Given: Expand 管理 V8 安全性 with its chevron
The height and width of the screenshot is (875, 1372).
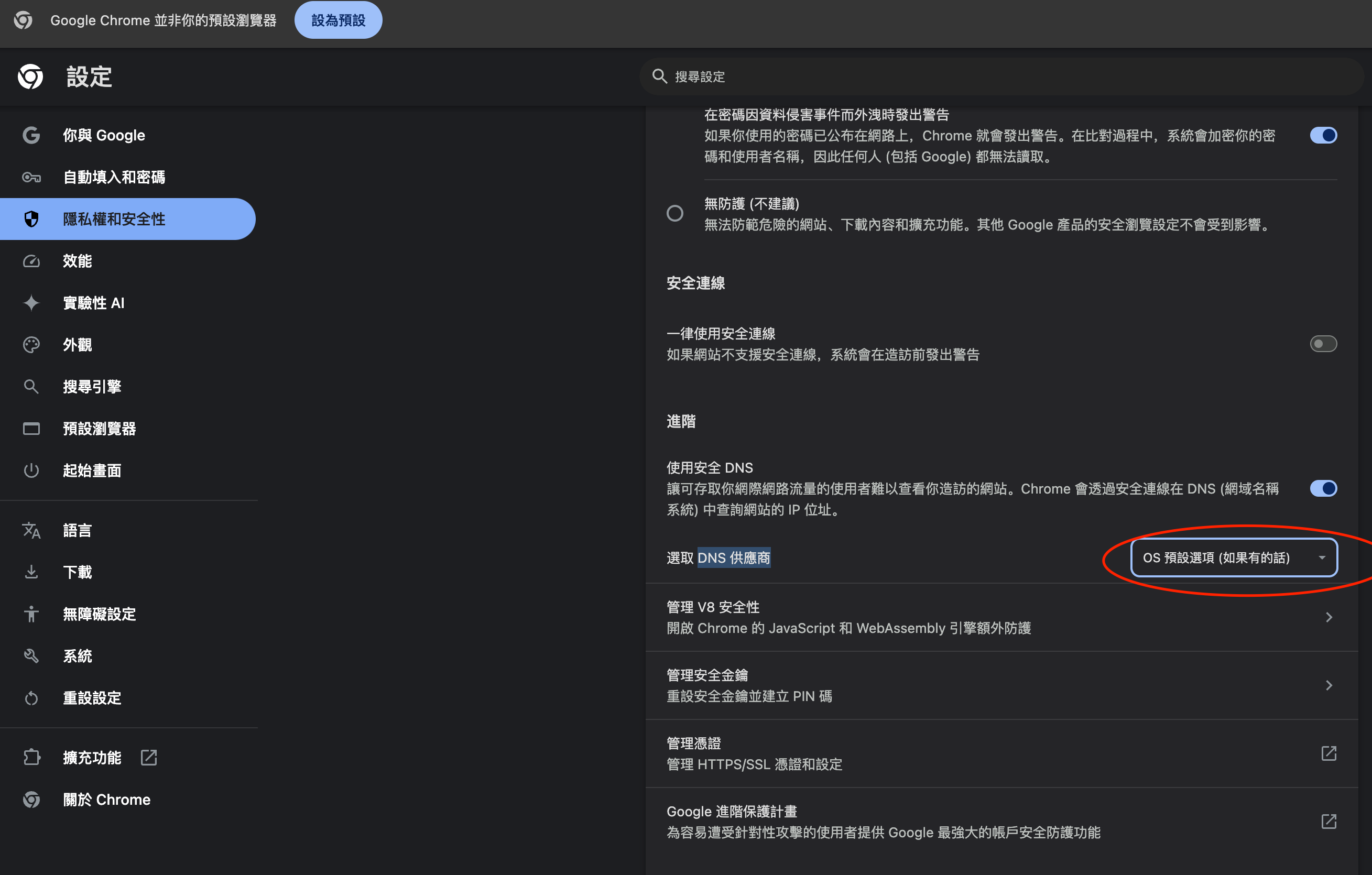Looking at the screenshot, I should coord(1329,617).
